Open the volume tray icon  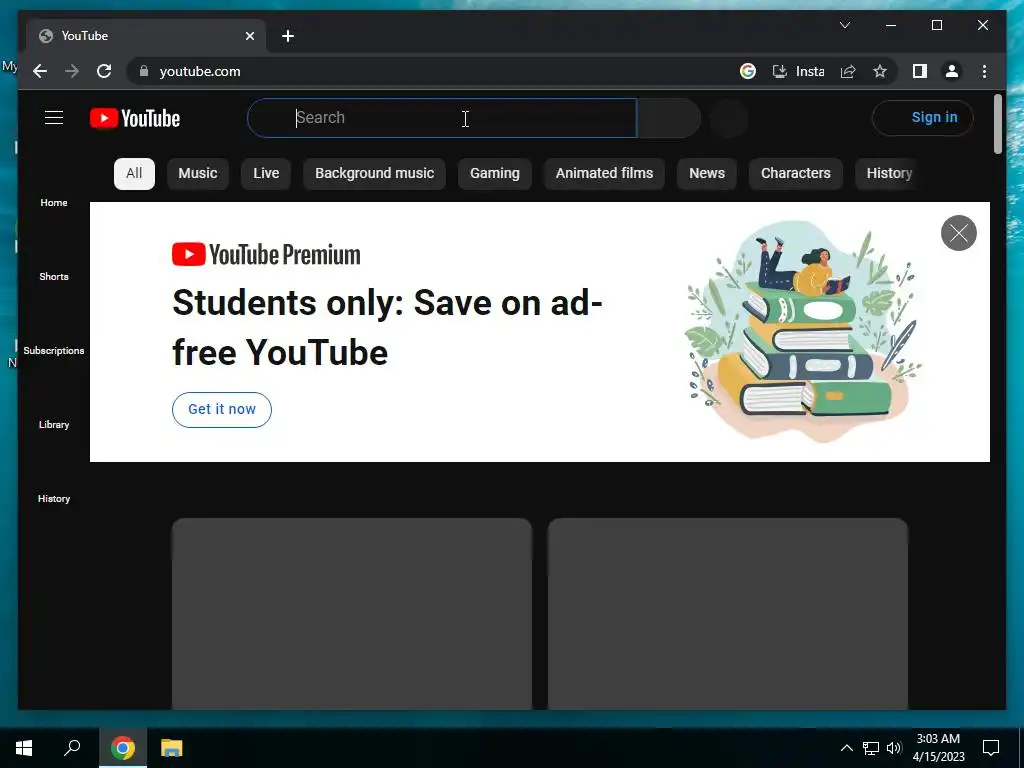[x=894, y=748]
